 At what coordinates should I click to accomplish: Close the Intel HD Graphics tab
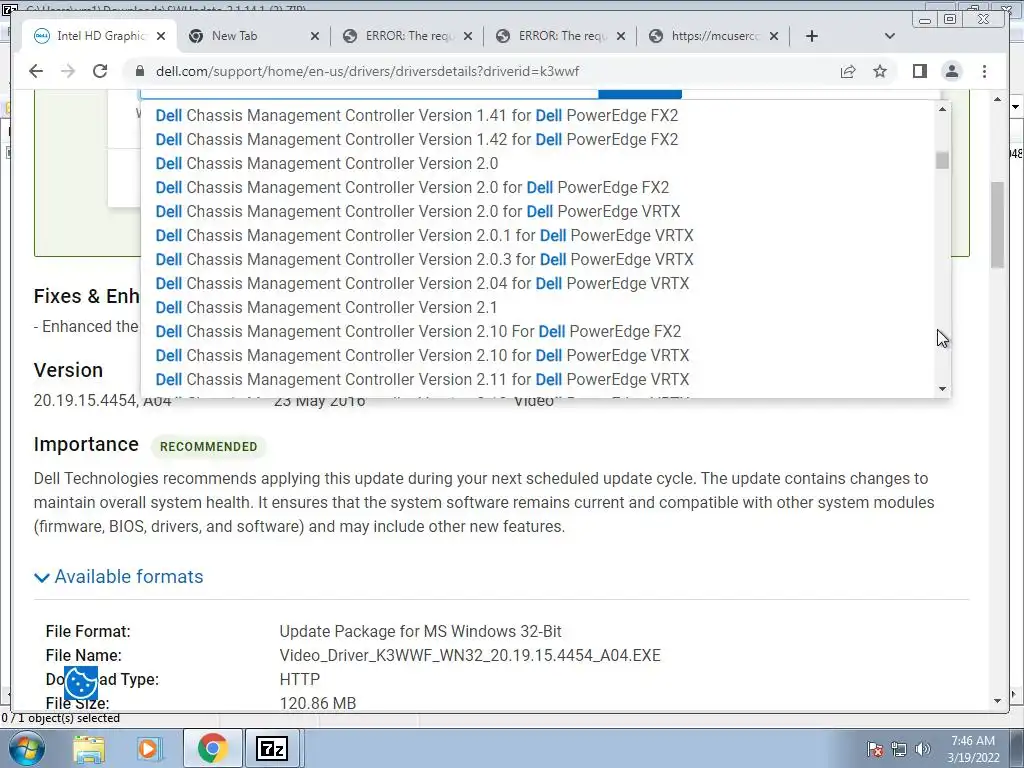click(161, 36)
